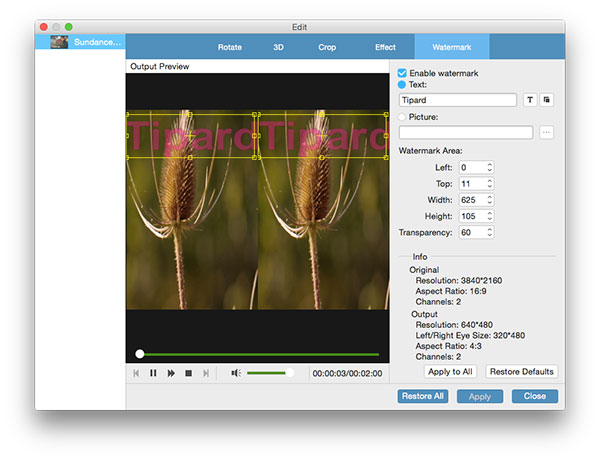Browse for a watermark picture file
Screen dimensions: 600x460
click(x=546, y=132)
